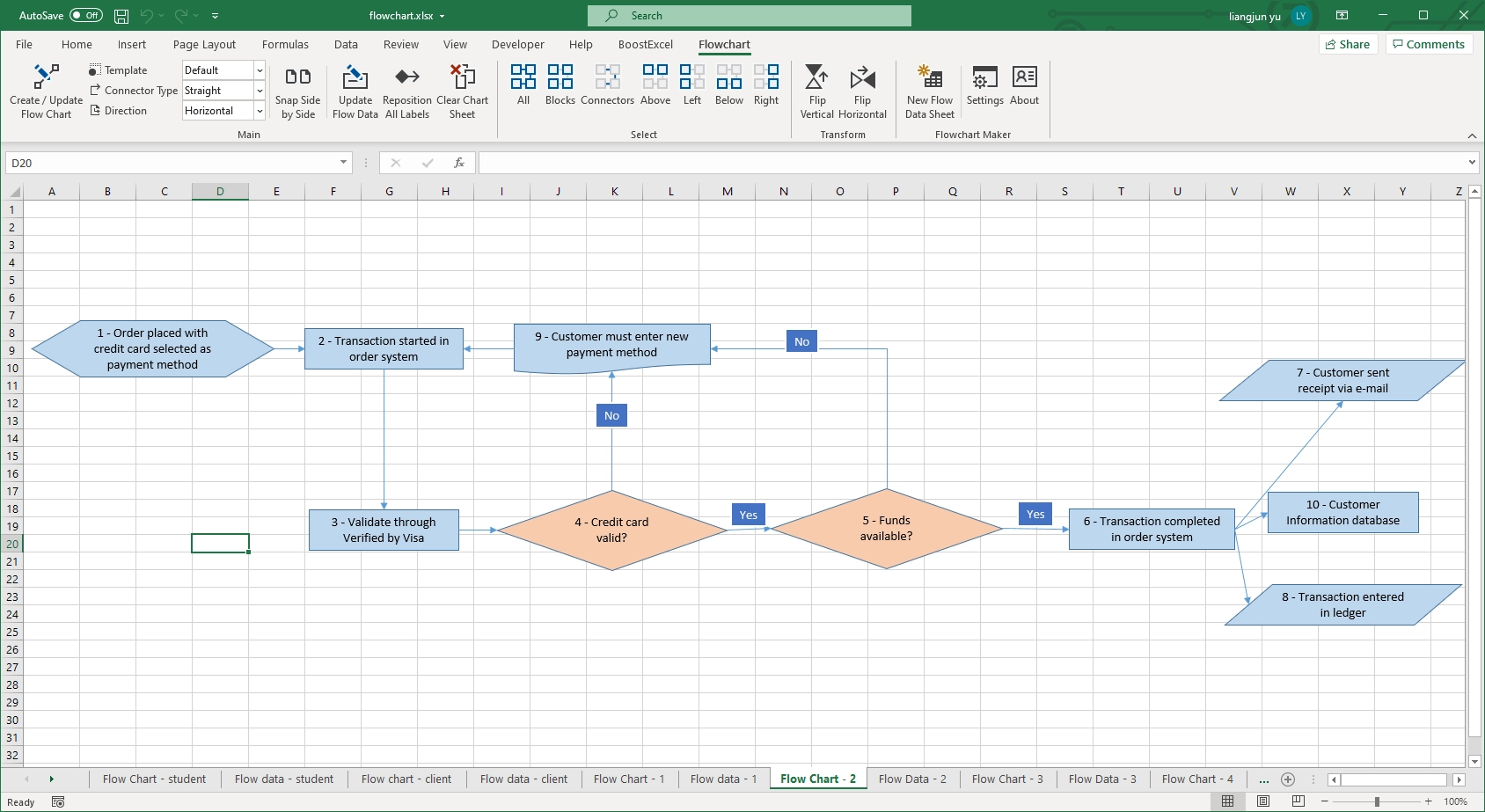Click Select Connectors icon

pos(607,77)
